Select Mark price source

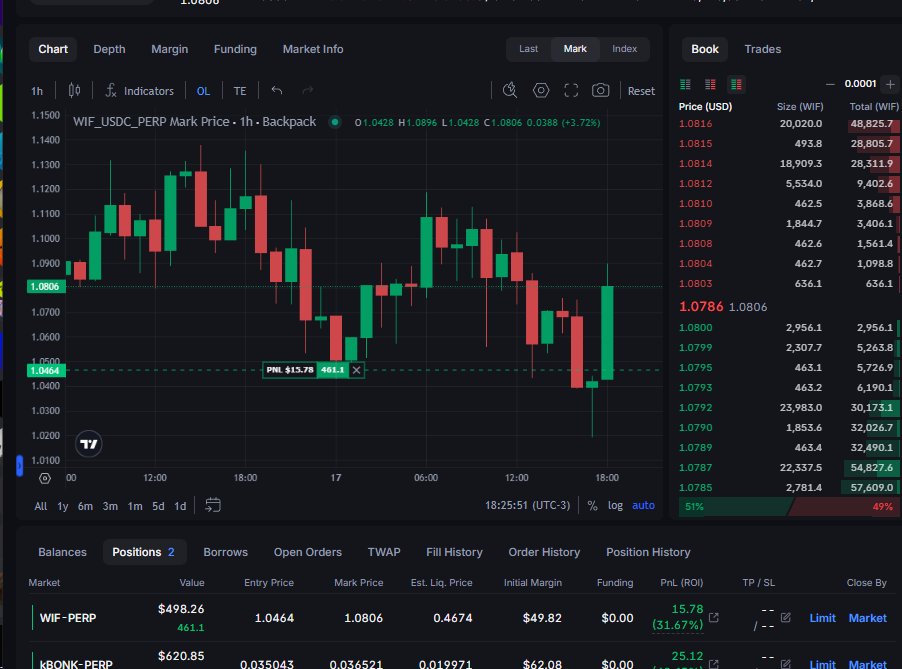[x=575, y=49]
